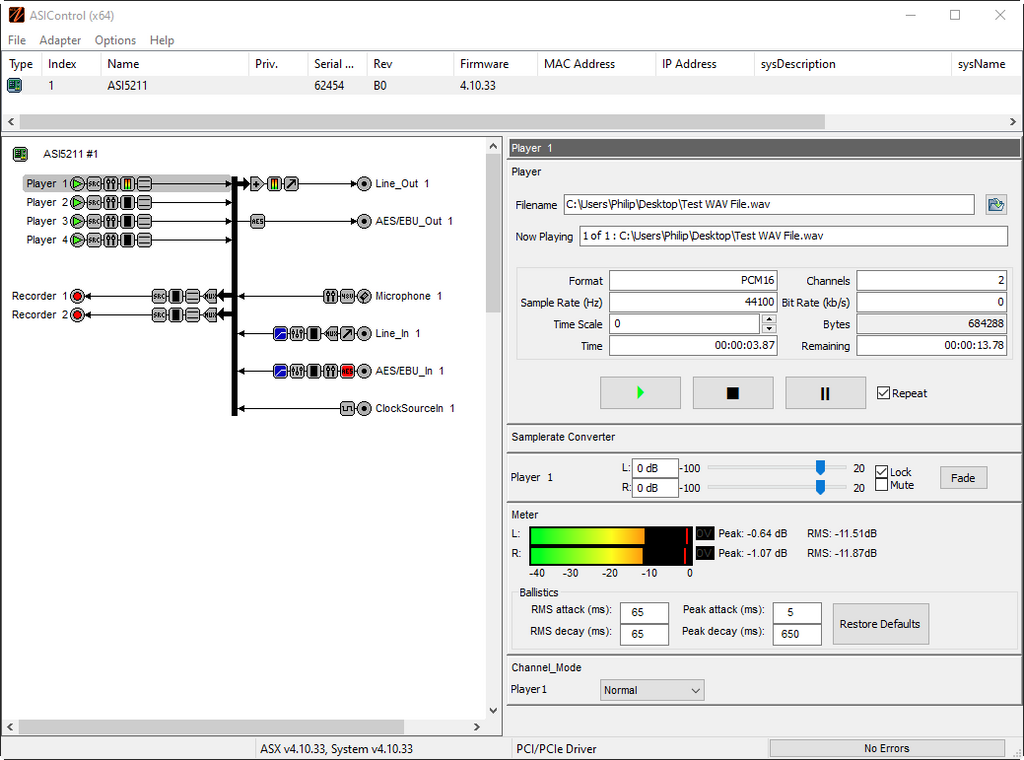Open the browse file folder icon
The width and height of the screenshot is (1024, 760).
995,205
